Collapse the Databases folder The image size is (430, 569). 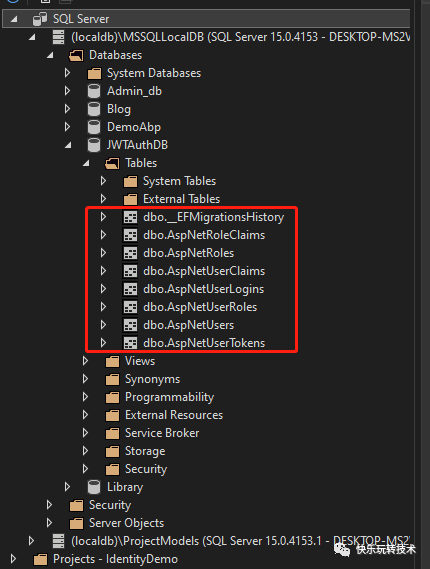[x=50, y=55]
